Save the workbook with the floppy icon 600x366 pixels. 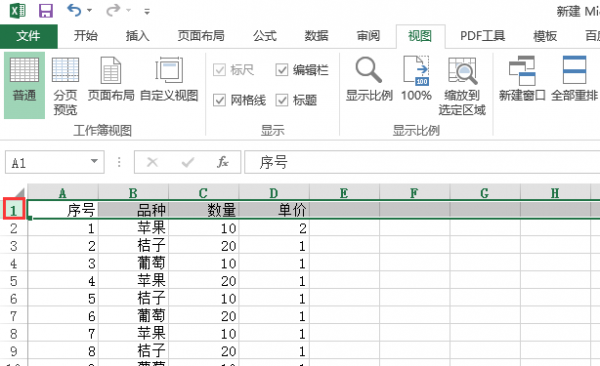coord(46,10)
